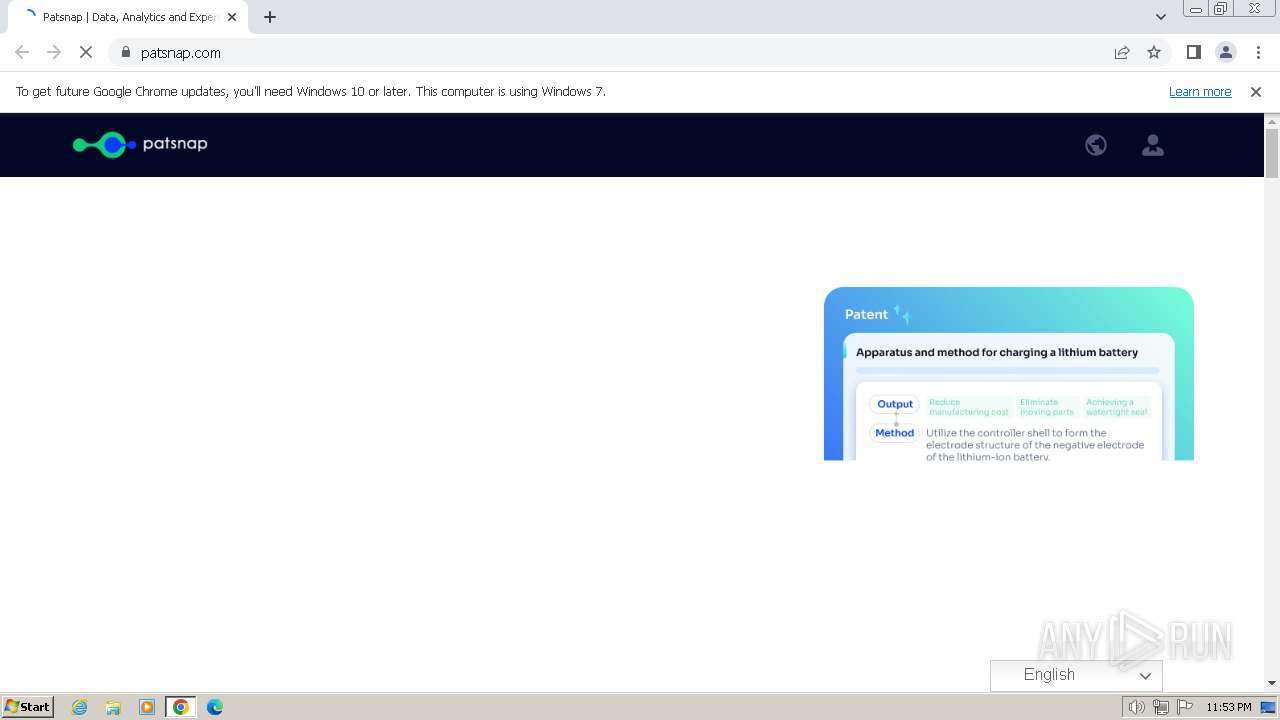This screenshot has width=1280, height=720.
Task: Open the Windows Start menu
Action: 27,707
